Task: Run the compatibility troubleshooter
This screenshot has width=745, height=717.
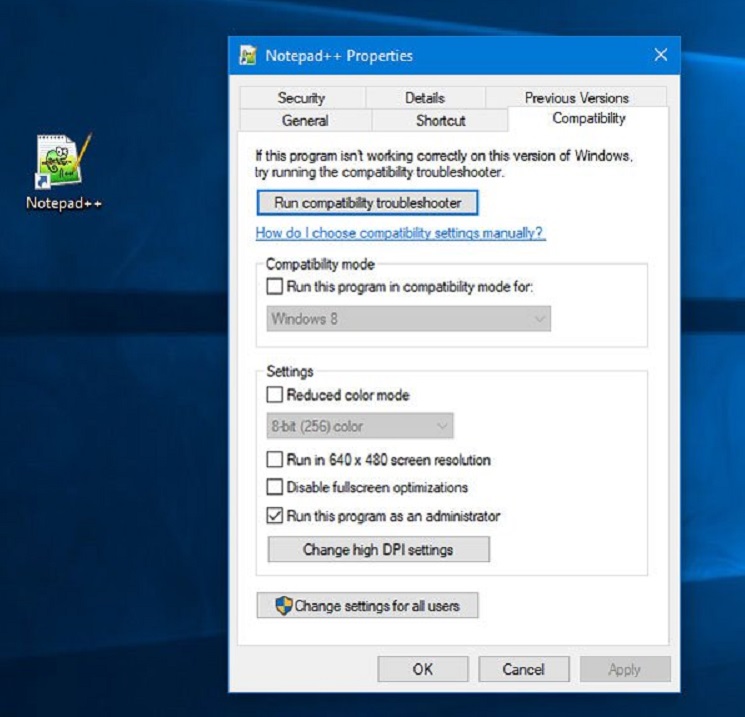Action: tap(367, 203)
